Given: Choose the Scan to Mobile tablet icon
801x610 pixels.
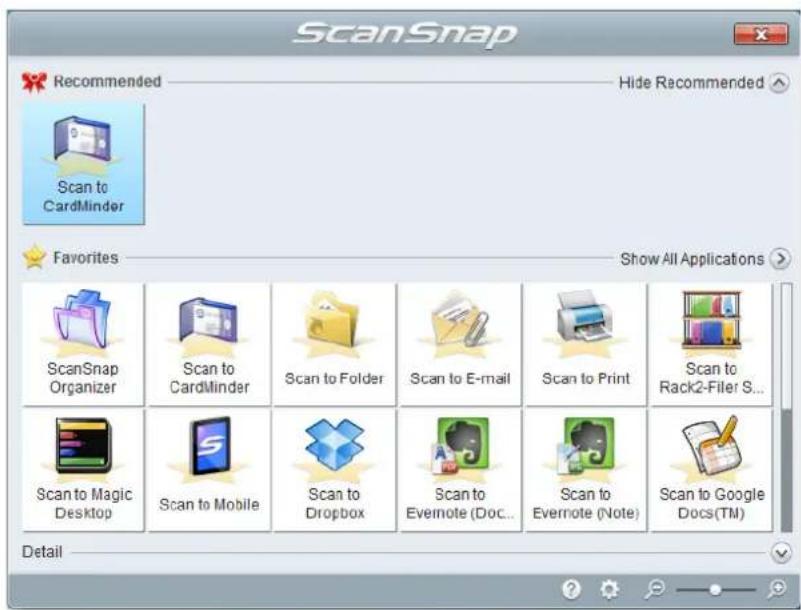Looking at the screenshot, I should (209, 470).
